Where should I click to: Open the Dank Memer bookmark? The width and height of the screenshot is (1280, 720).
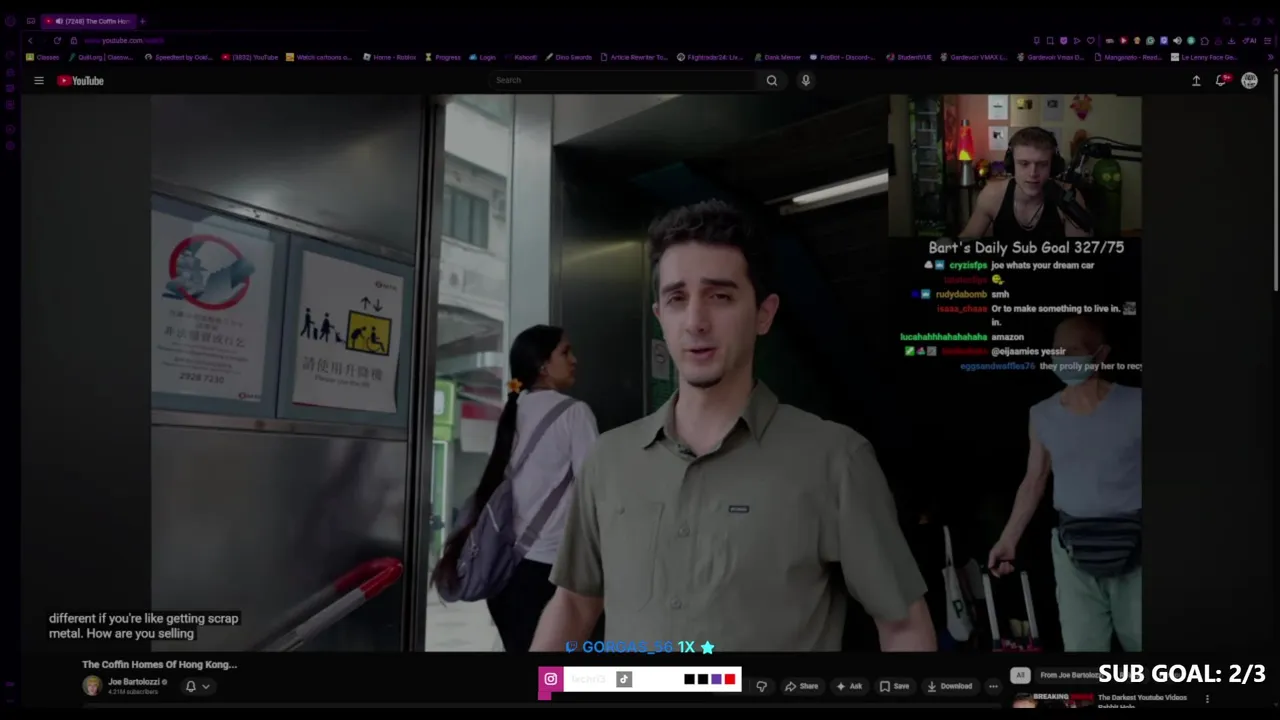click(x=778, y=57)
